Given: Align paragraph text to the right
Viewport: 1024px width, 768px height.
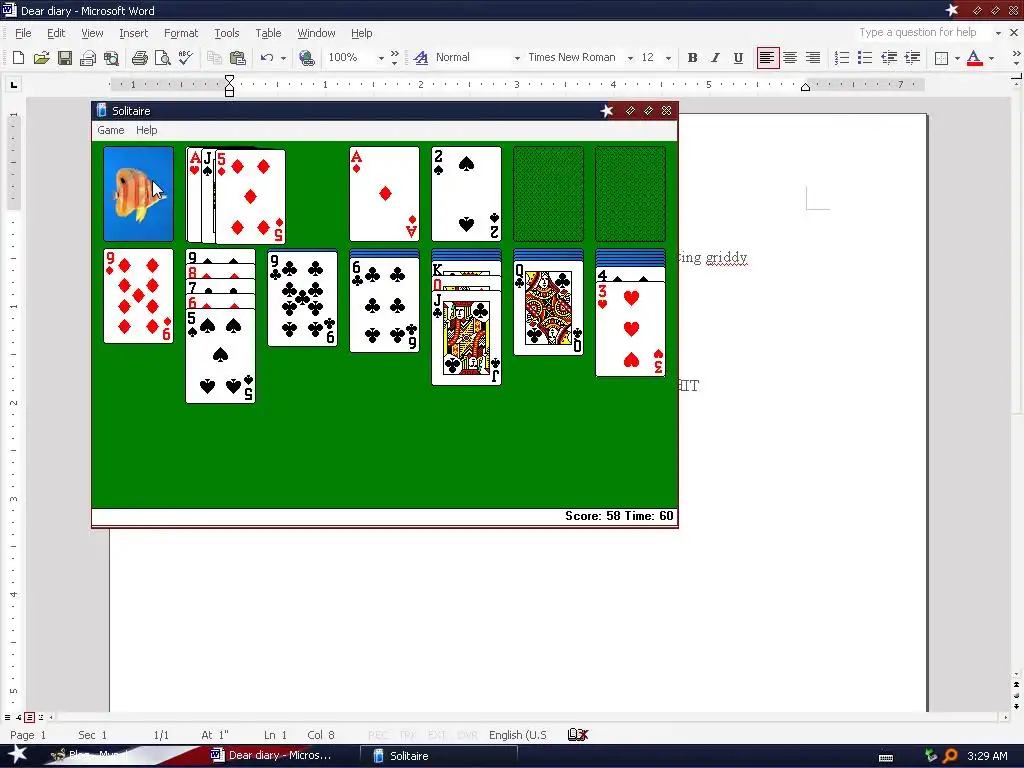Looking at the screenshot, I should 812,57.
